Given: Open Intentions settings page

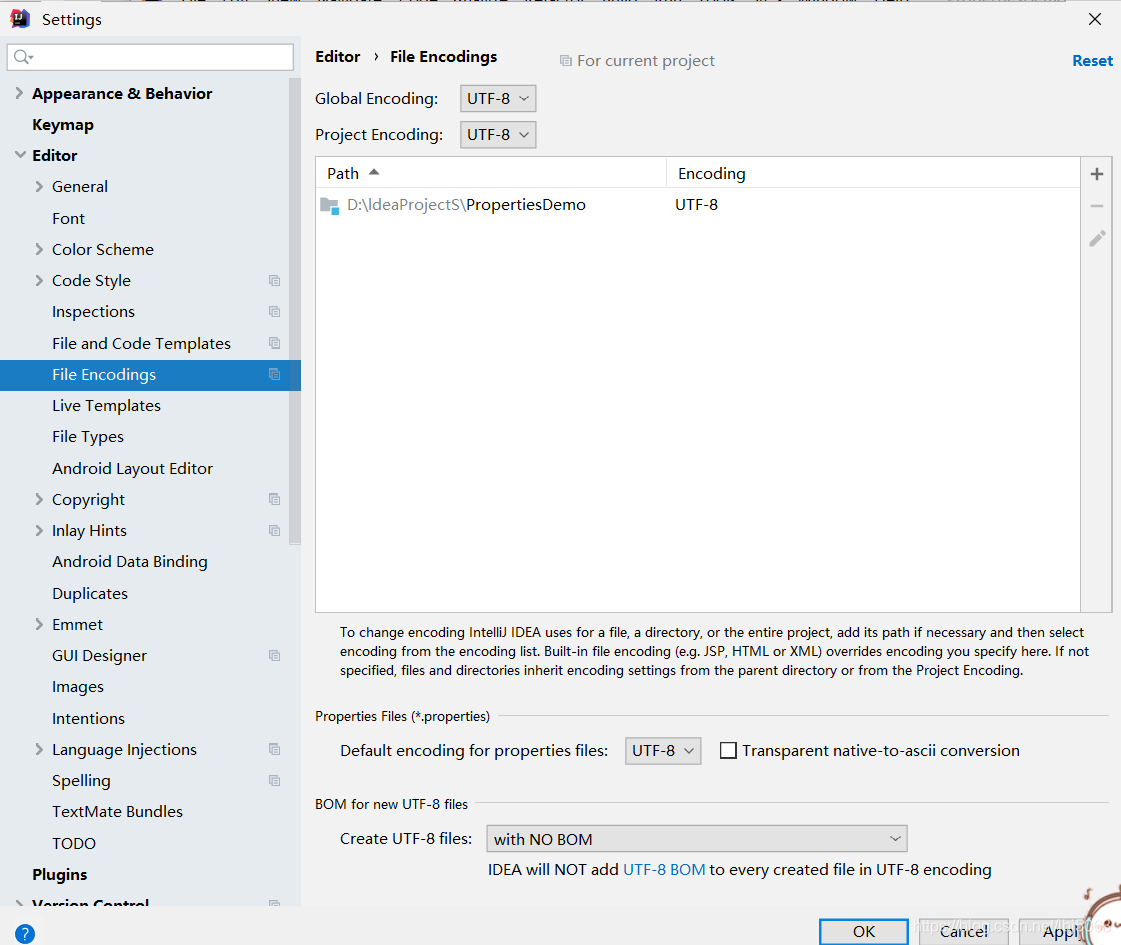Looking at the screenshot, I should pos(89,718).
